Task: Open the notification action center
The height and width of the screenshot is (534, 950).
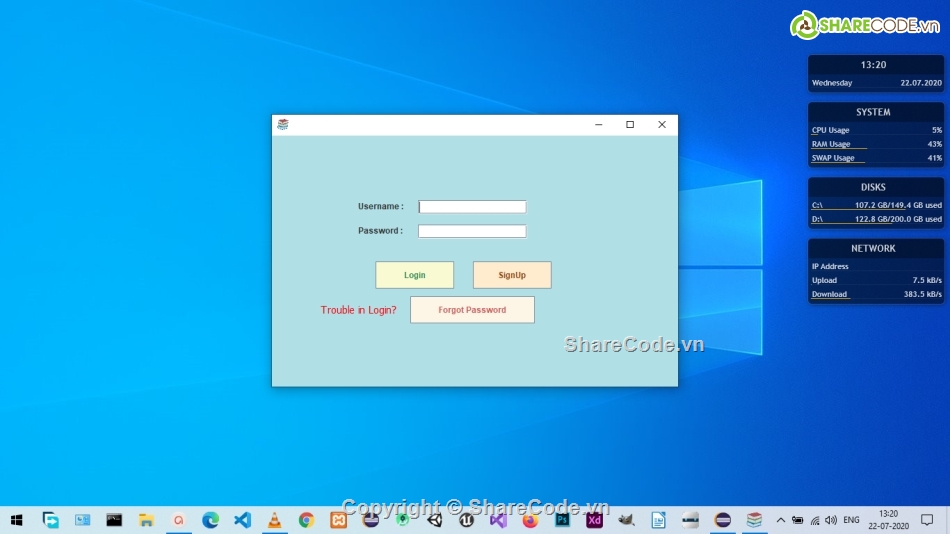Action: point(927,520)
